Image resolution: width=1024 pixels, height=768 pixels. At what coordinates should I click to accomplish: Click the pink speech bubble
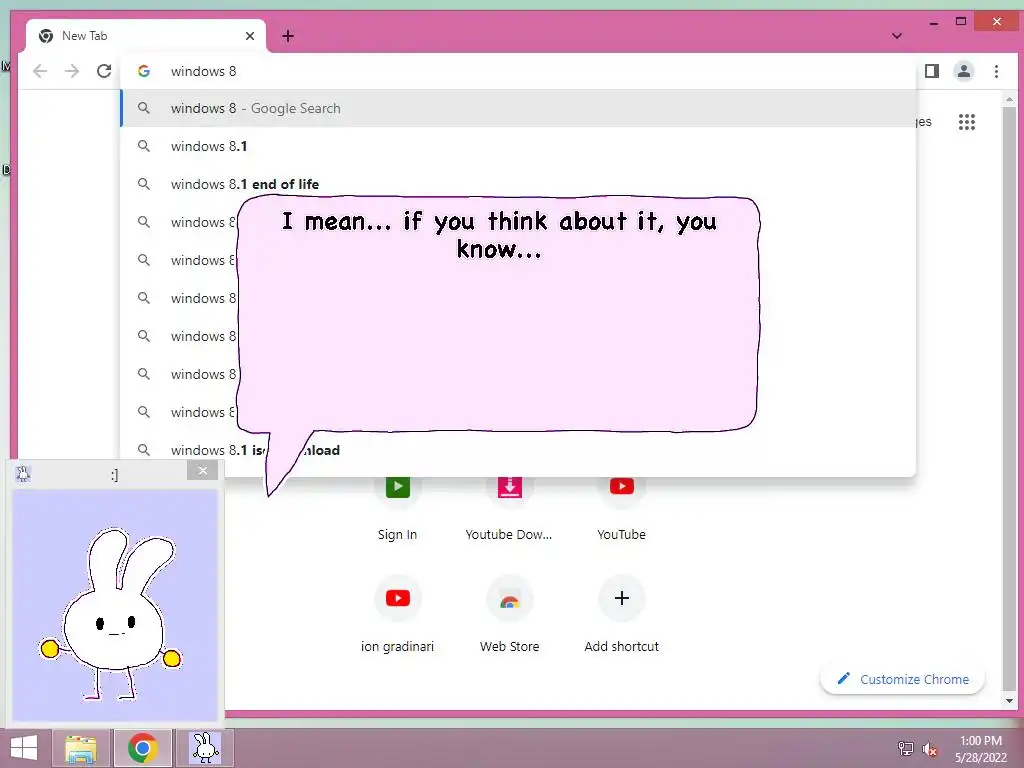point(498,313)
